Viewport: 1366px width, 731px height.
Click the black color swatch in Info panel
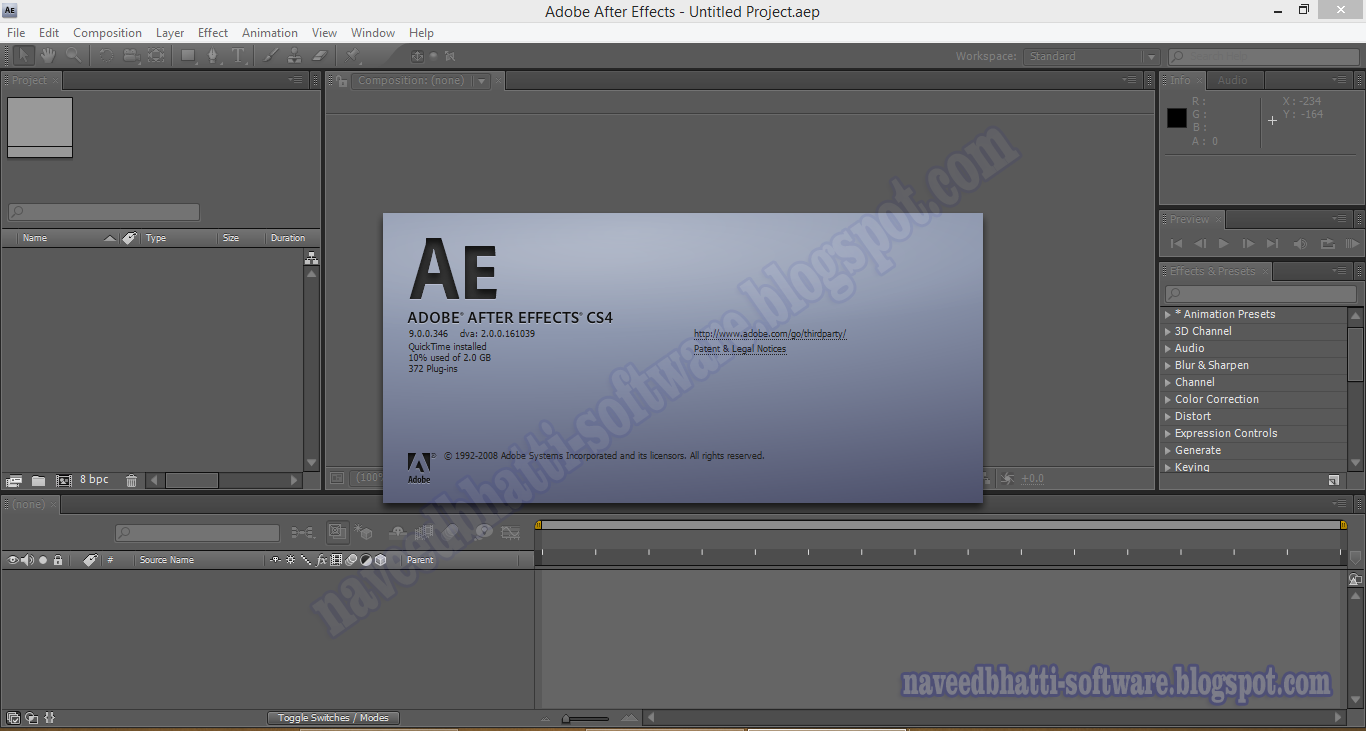[x=1177, y=117]
